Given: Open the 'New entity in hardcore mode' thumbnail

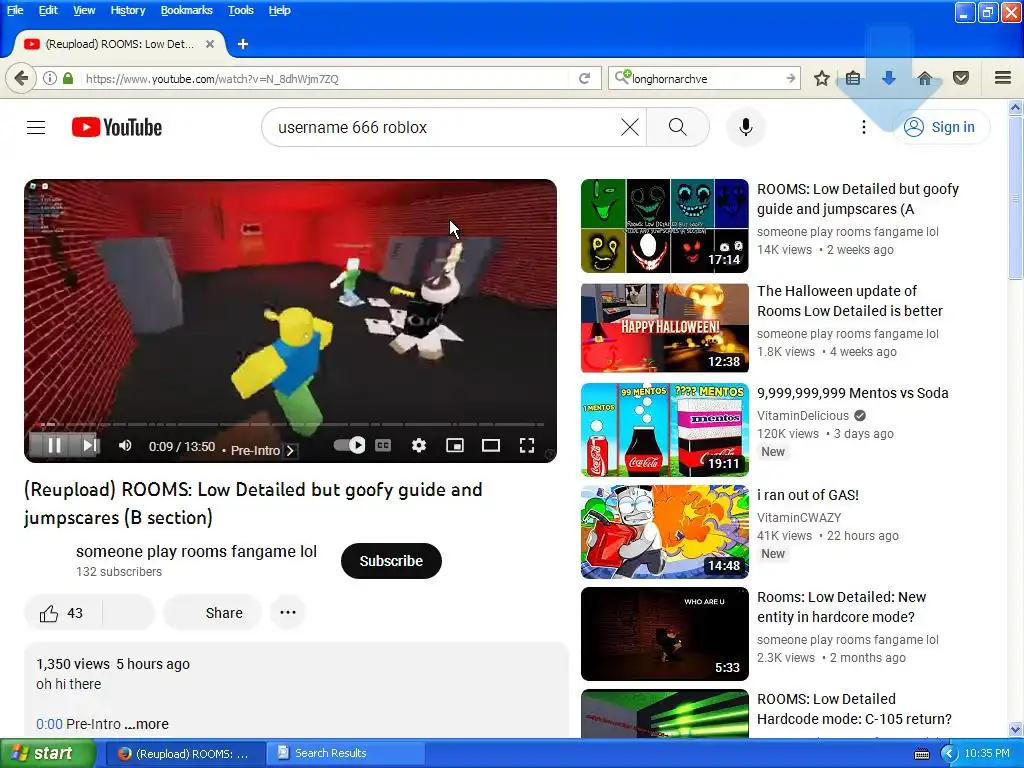Looking at the screenshot, I should click(664, 634).
